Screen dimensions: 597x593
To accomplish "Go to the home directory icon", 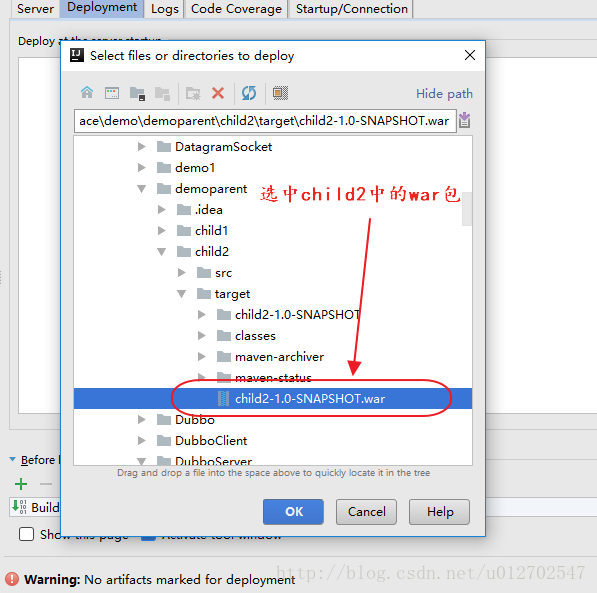I will pyautogui.click(x=87, y=93).
